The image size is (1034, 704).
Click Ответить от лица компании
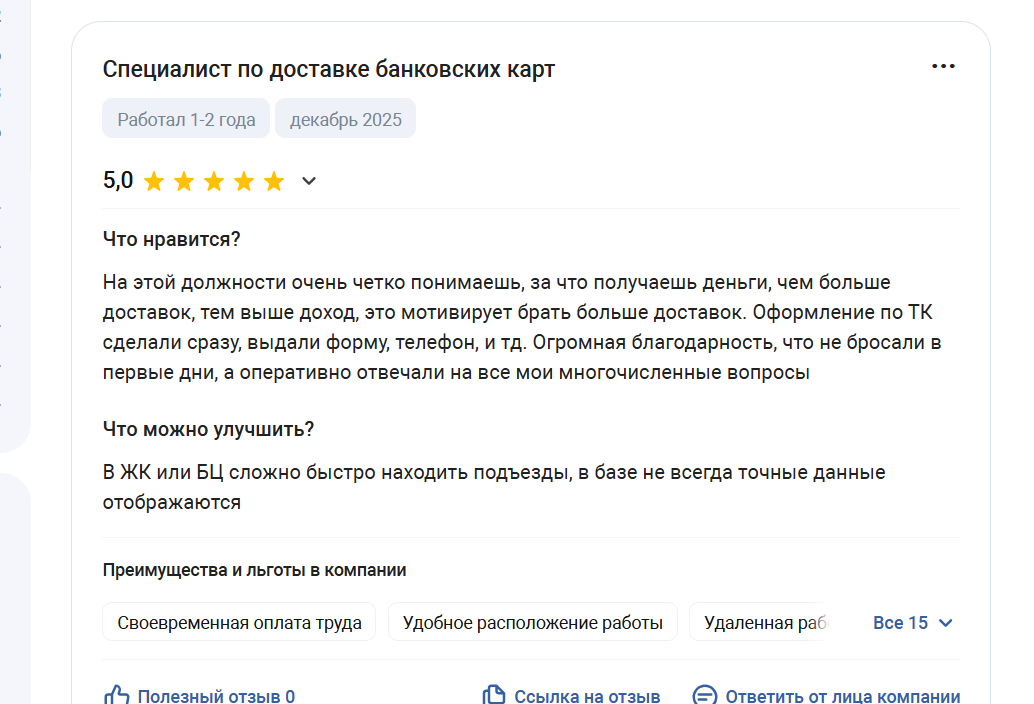click(x=842, y=697)
